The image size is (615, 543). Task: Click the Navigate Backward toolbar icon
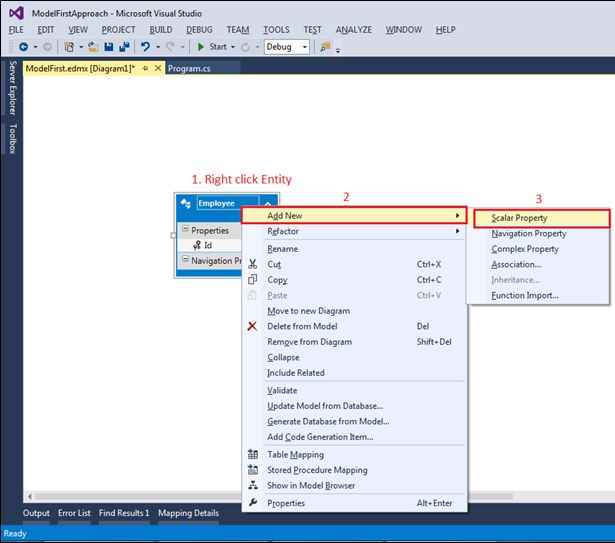tap(24, 47)
